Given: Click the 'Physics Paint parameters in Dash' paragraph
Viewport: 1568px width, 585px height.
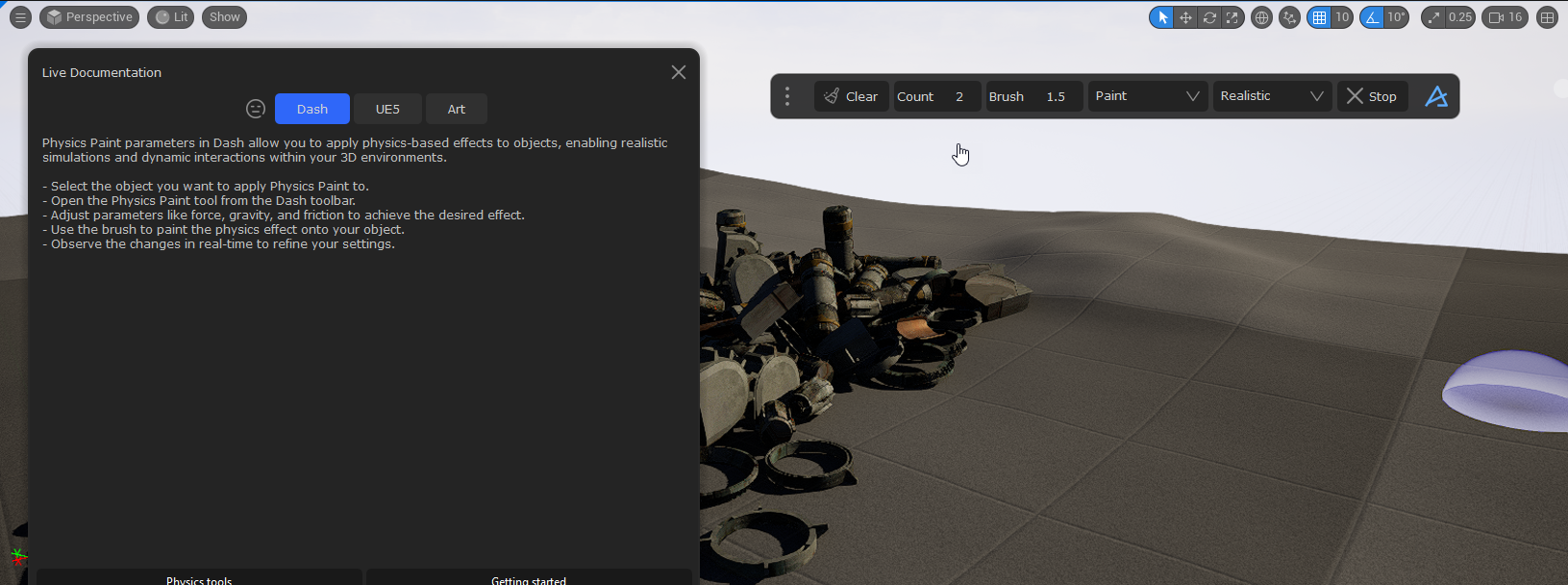Looking at the screenshot, I should pos(355,150).
